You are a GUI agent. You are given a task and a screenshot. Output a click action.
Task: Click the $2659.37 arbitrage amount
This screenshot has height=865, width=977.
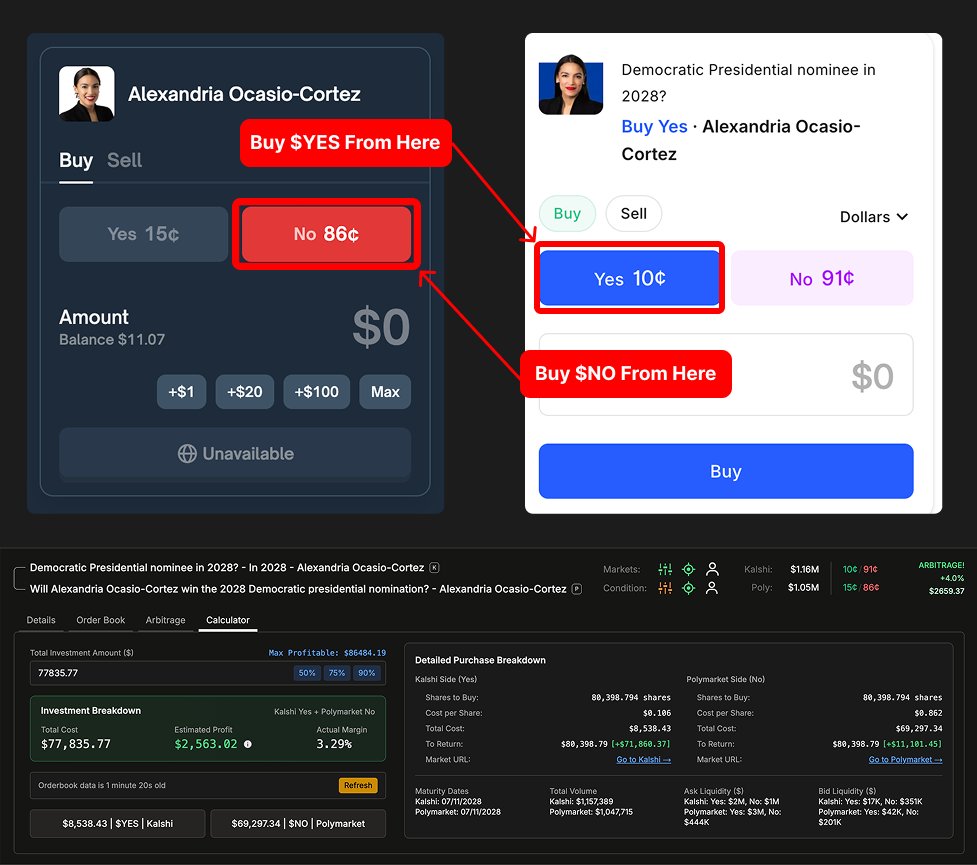point(946,591)
